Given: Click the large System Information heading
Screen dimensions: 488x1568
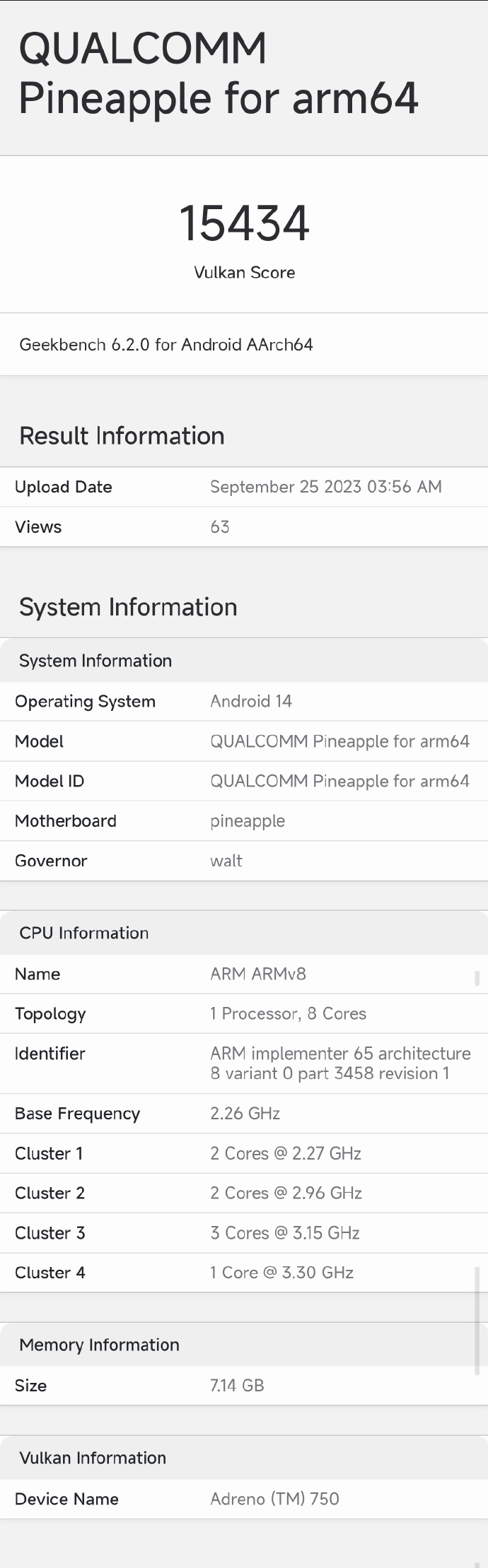Looking at the screenshot, I should click(128, 607).
